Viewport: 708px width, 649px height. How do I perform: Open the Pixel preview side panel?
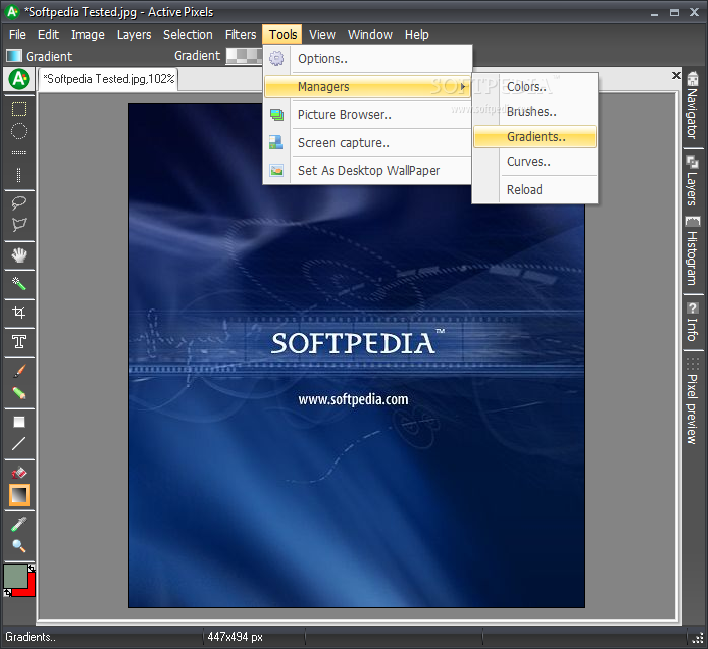tap(692, 401)
